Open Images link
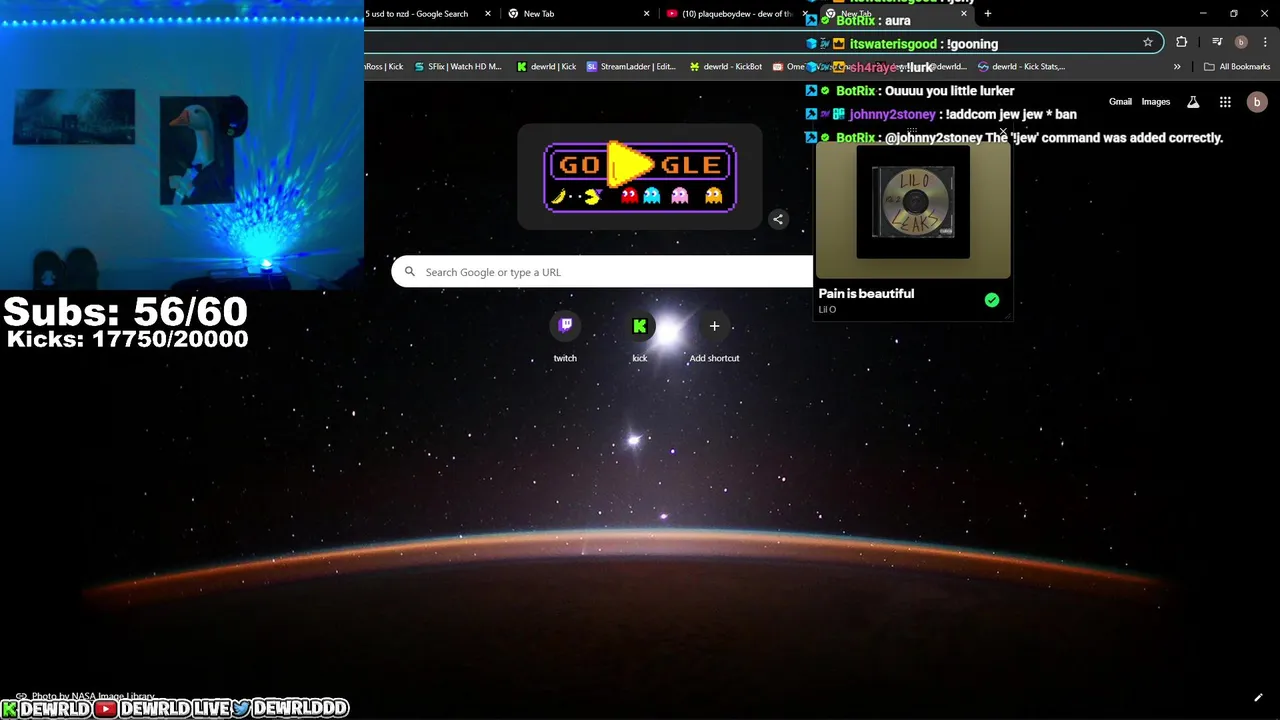This screenshot has height=720, width=1280. pyautogui.click(x=1156, y=102)
